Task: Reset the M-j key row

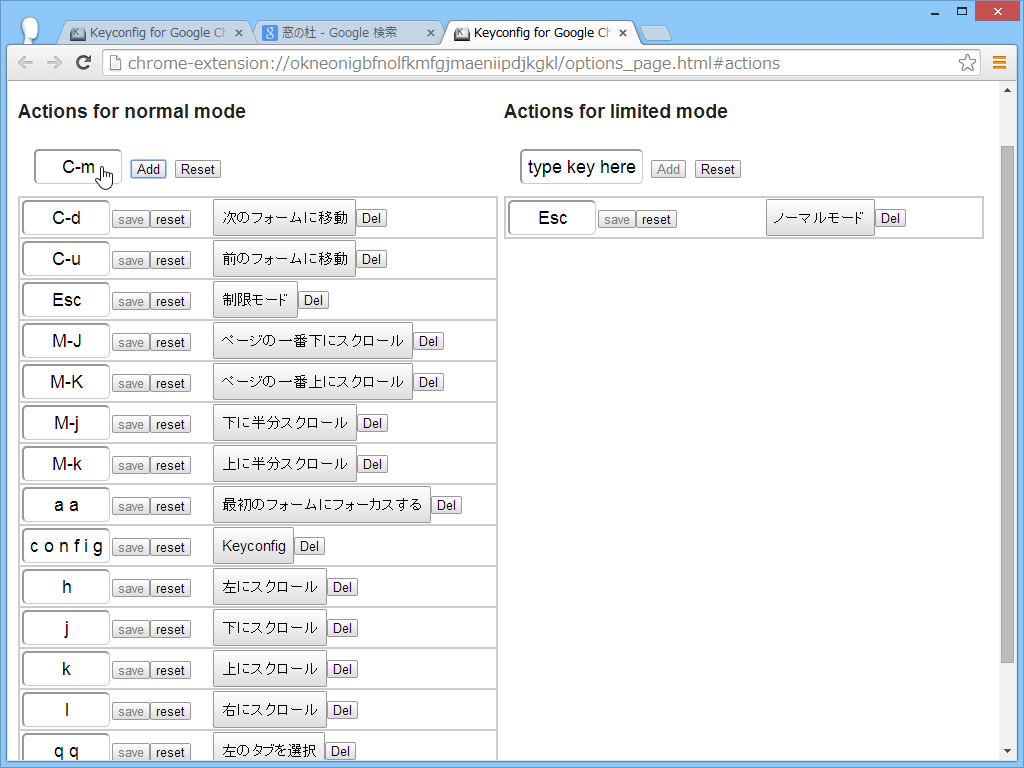Action: click(x=170, y=424)
